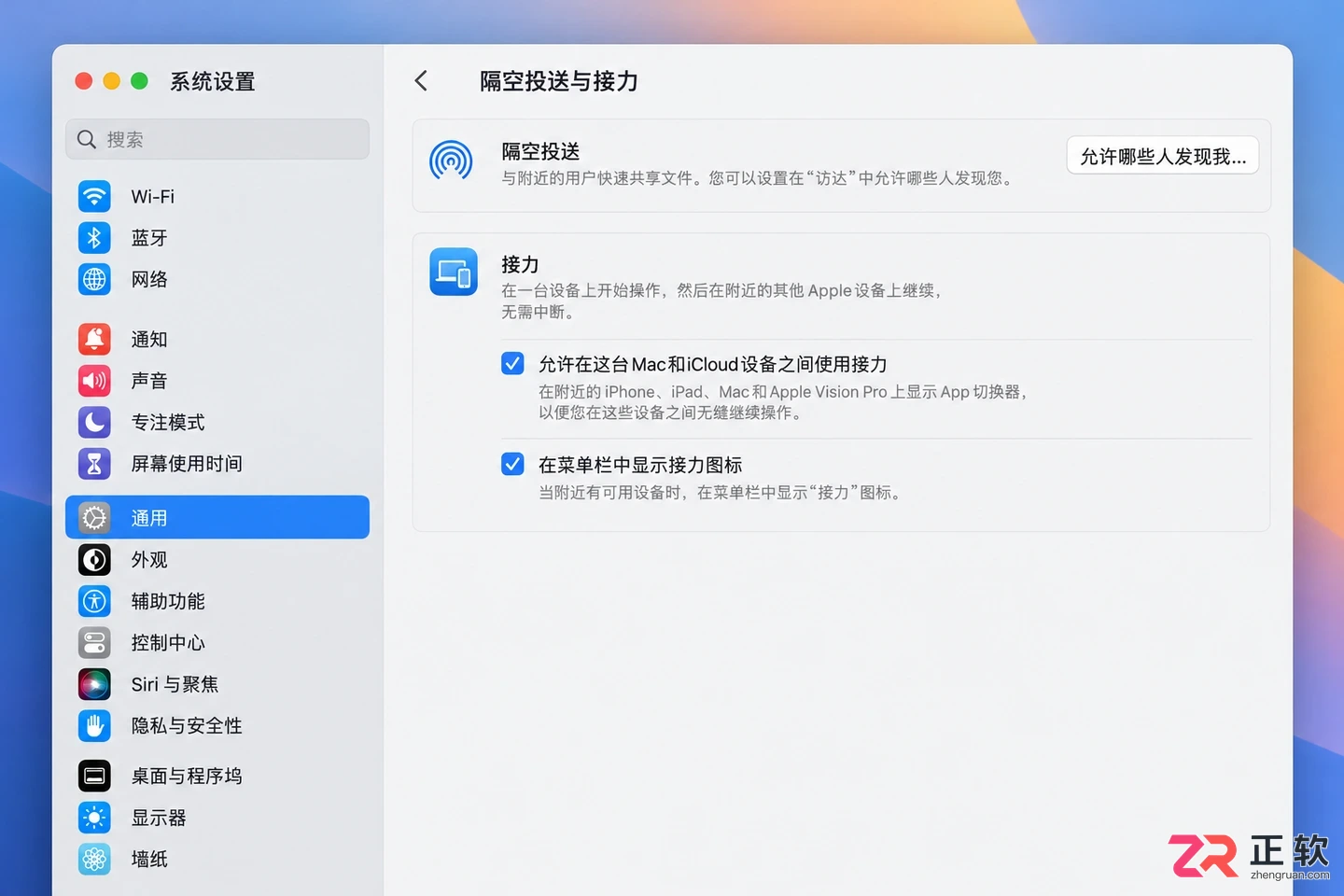Click the yellow minimize window button

point(111,81)
